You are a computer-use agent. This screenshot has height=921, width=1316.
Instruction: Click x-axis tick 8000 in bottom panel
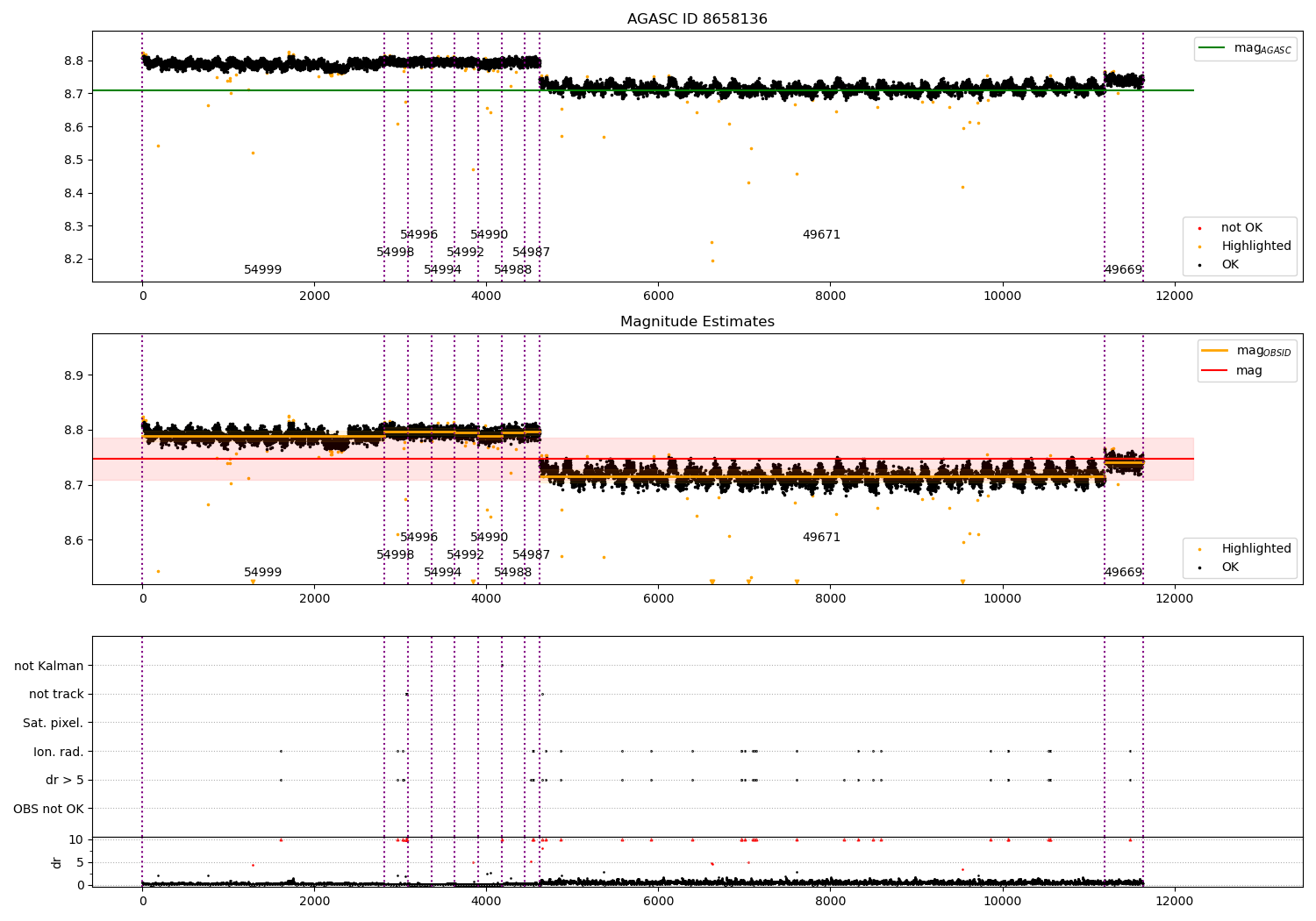[830, 902]
